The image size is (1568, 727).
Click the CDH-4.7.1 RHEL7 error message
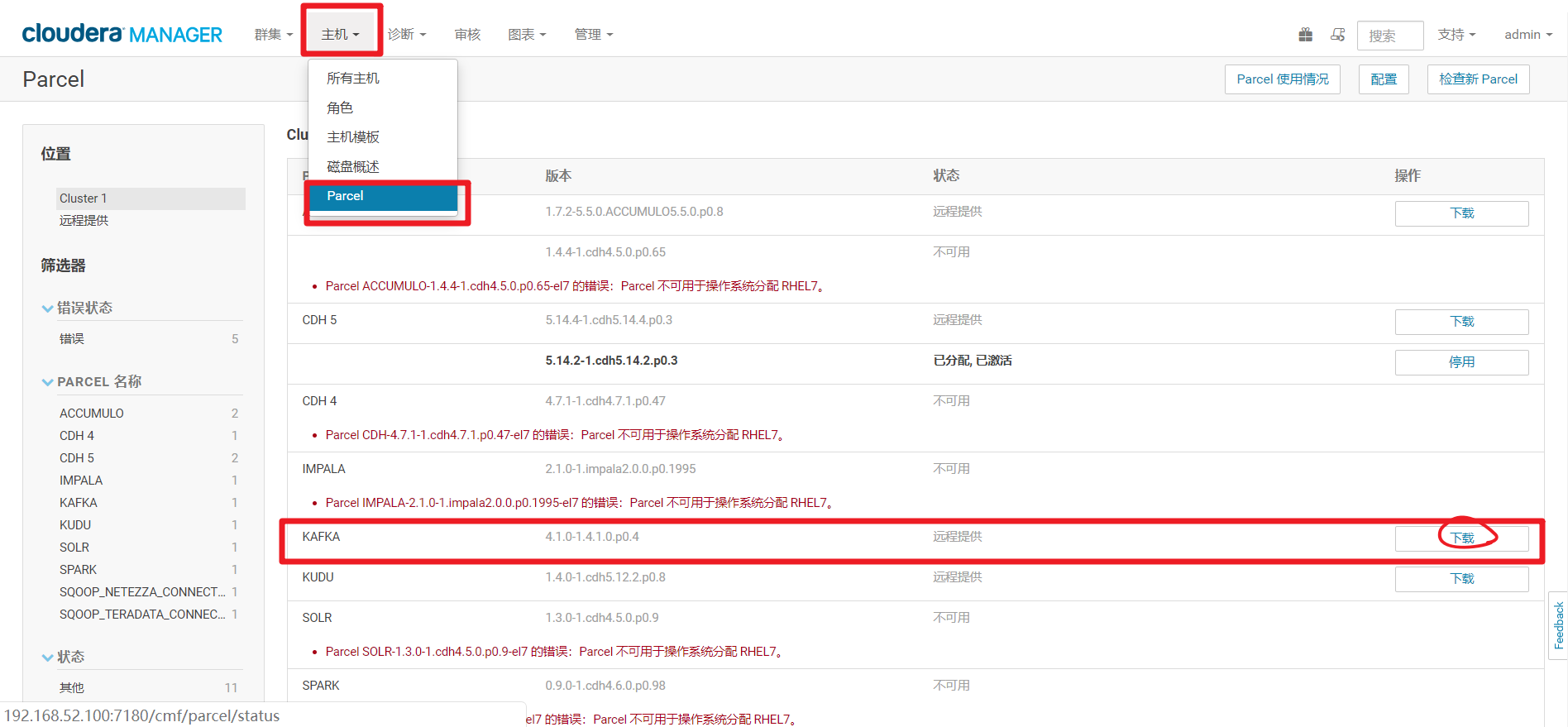[556, 435]
